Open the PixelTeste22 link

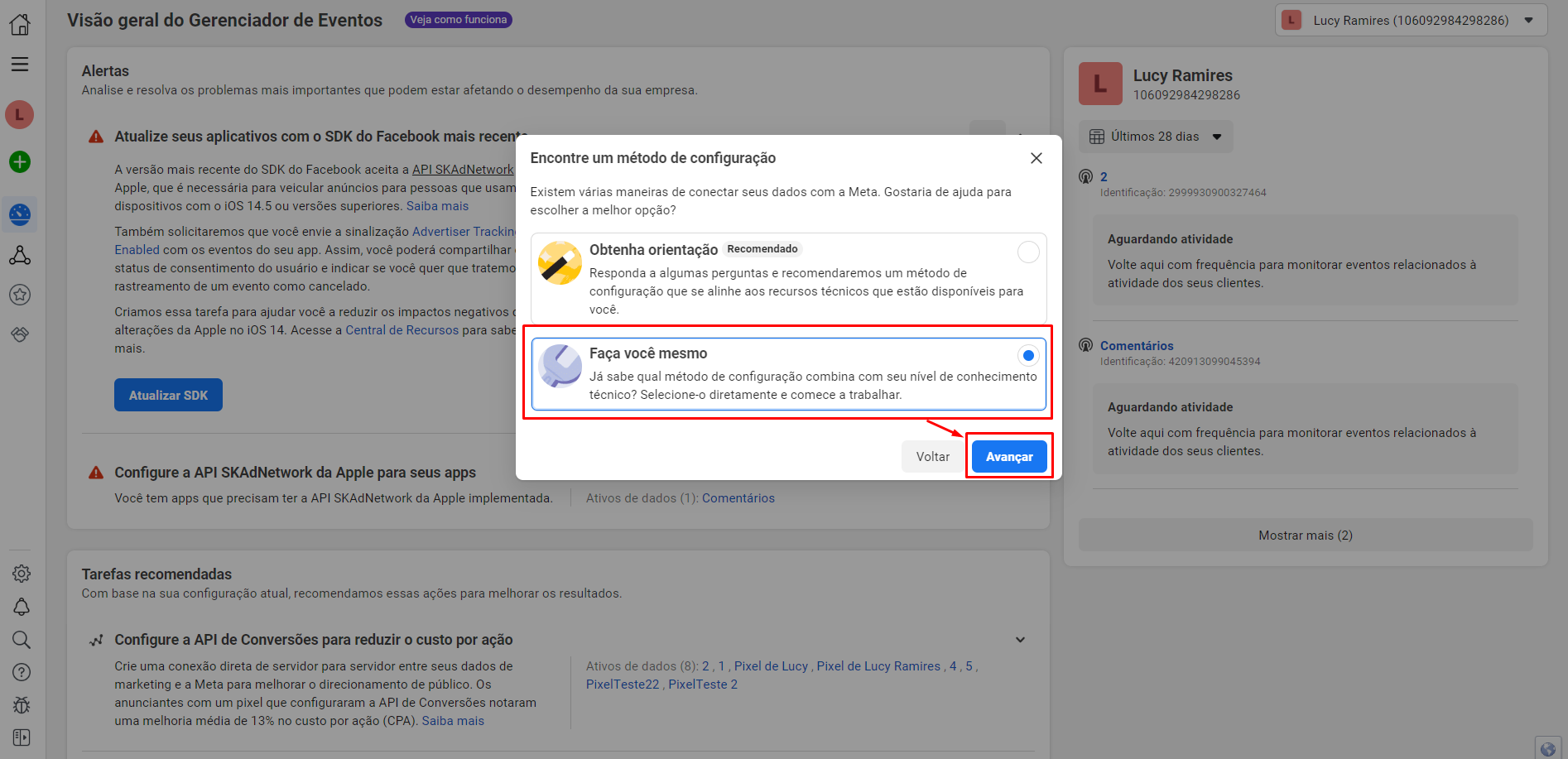coord(623,685)
